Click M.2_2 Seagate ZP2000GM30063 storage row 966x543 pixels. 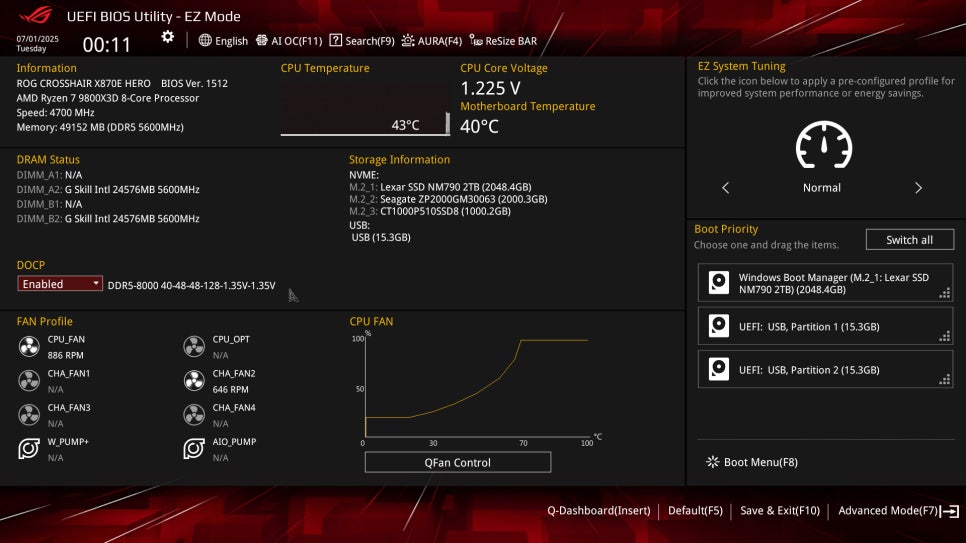pos(448,199)
